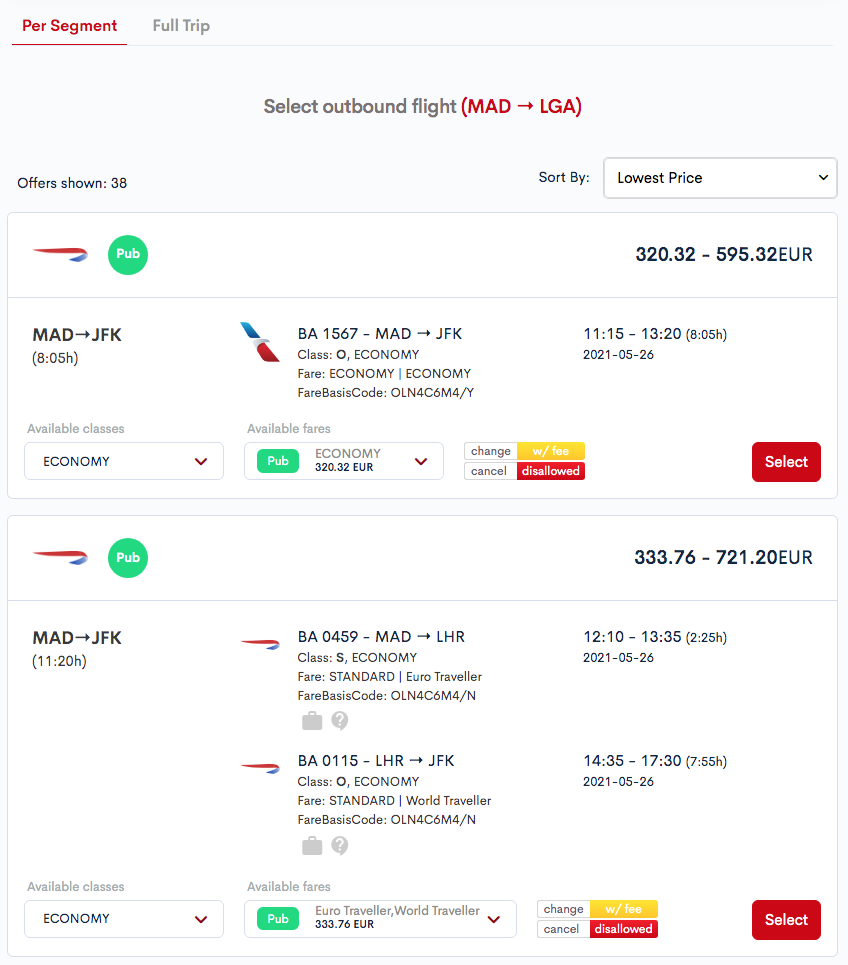Switch to the Full Trip tab
848x965 pixels.
tap(181, 26)
